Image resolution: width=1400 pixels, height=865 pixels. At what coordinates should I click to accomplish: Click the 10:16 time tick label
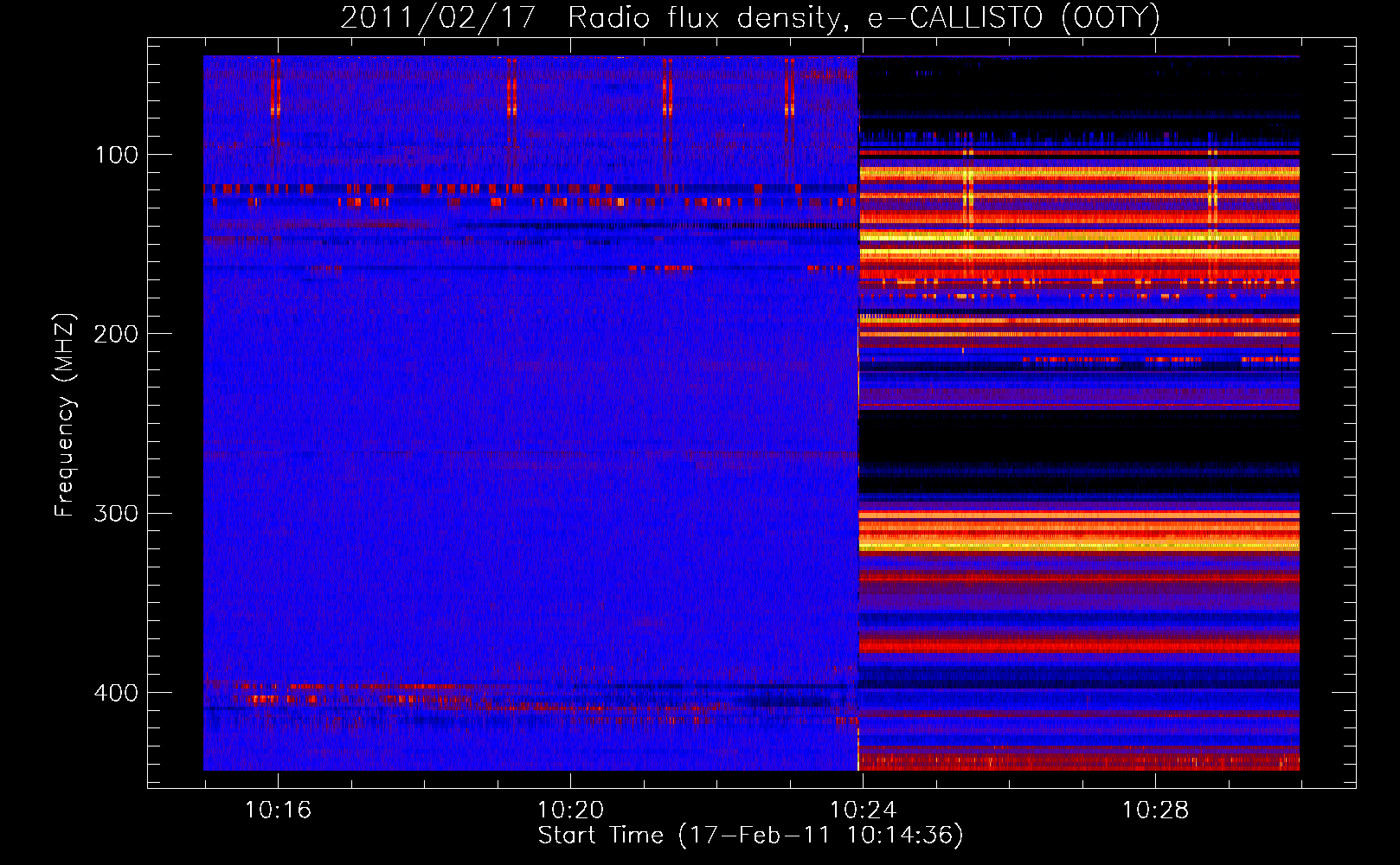tap(278, 811)
